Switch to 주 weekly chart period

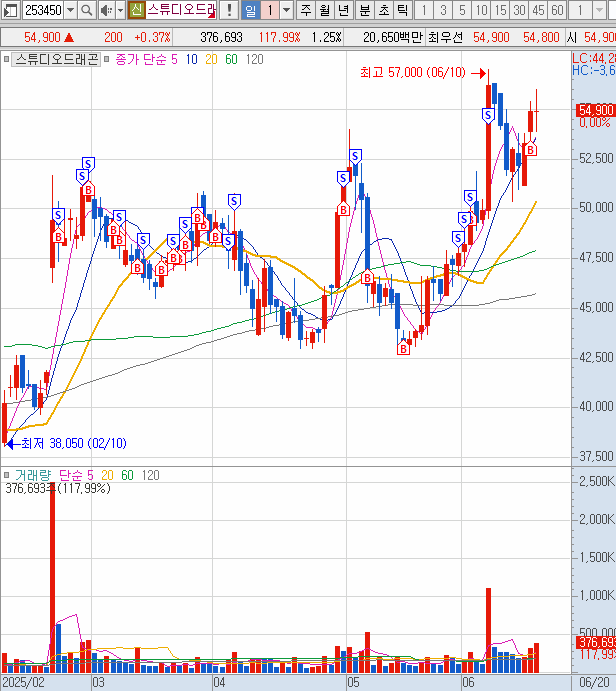pos(306,11)
